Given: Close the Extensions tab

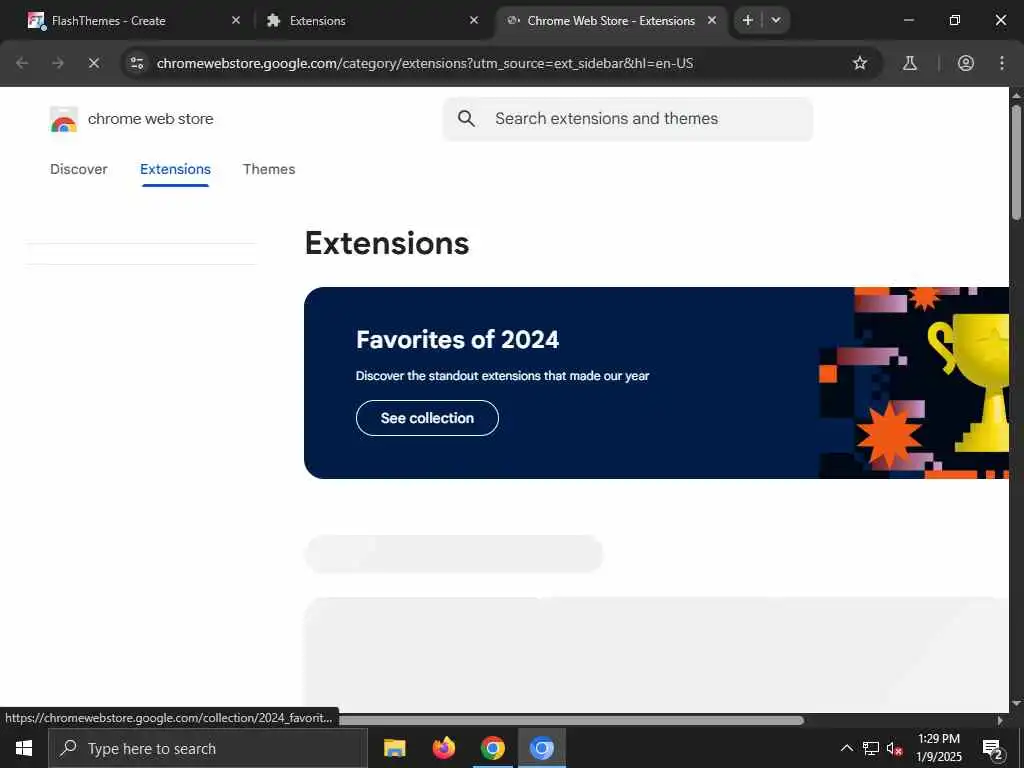Looking at the screenshot, I should pos(474,20).
